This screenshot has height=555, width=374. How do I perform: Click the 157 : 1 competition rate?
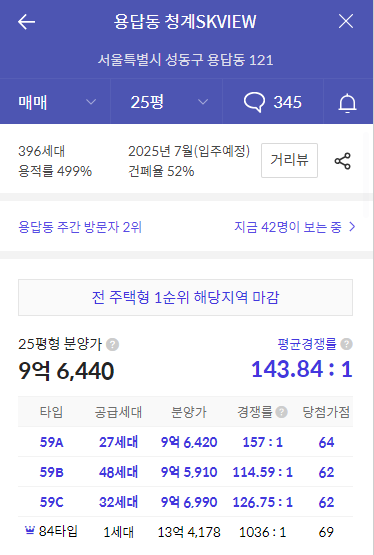point(263,442)
